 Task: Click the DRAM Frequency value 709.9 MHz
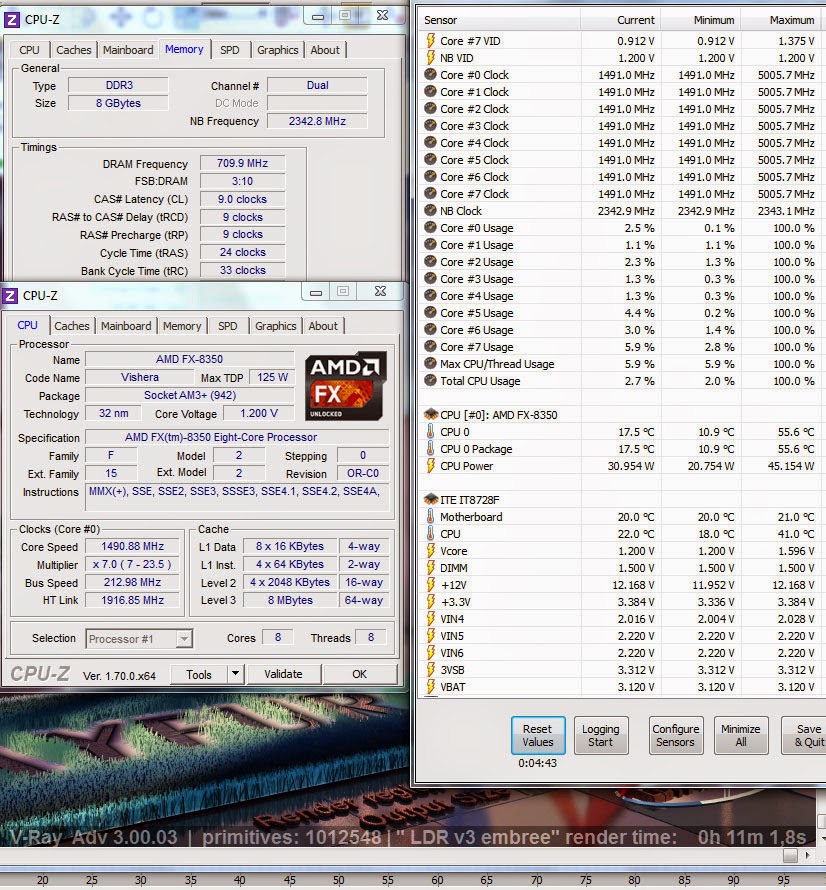point(242,163)
